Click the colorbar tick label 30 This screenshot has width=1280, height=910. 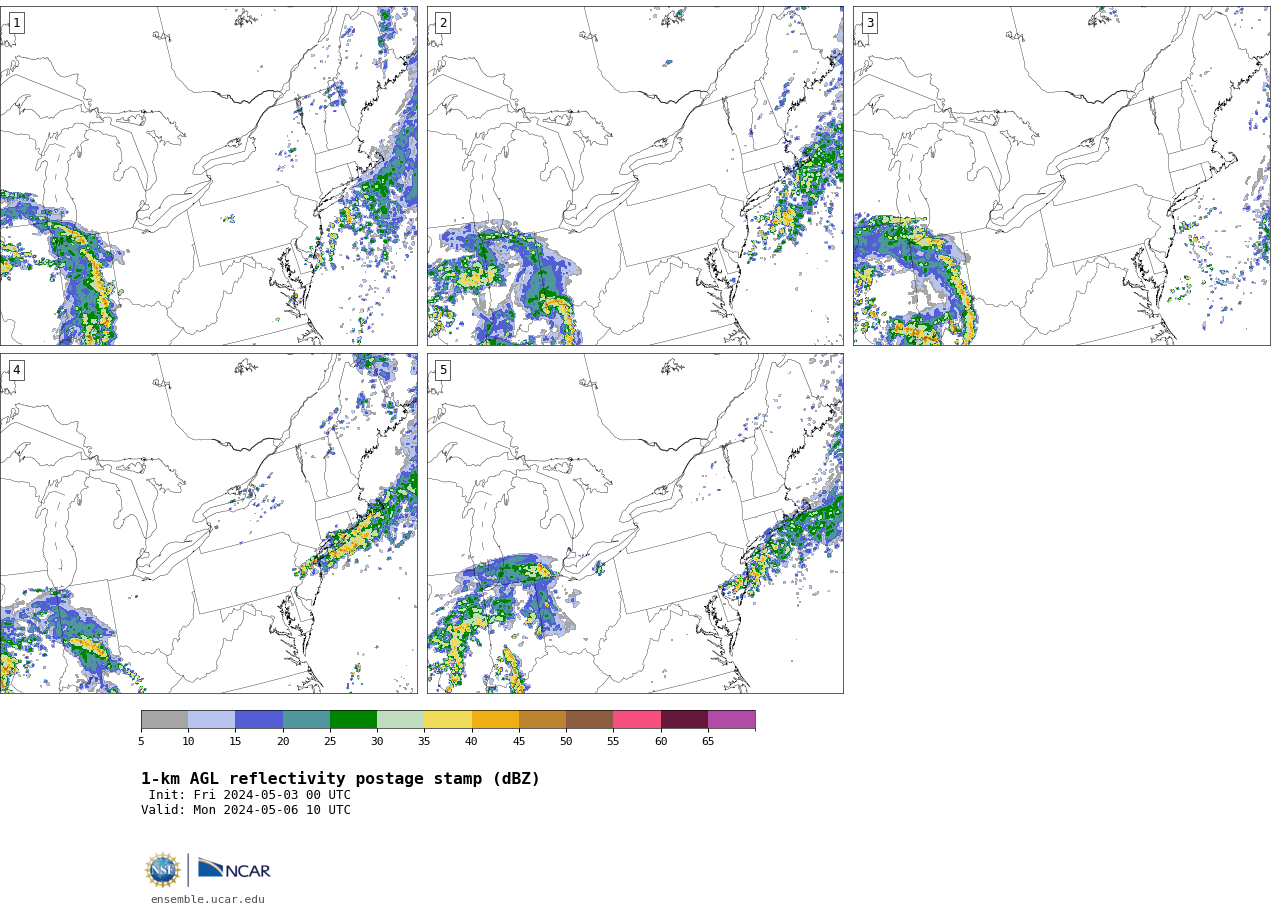(377, 742)
